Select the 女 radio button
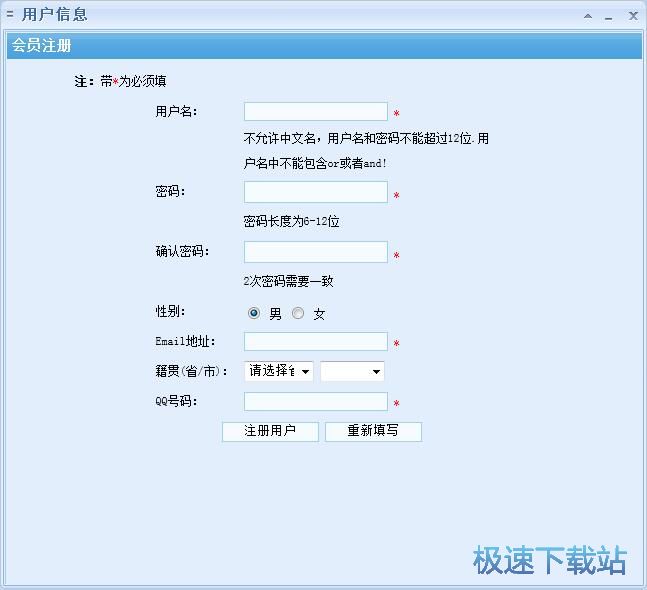 tap(298, 313)
